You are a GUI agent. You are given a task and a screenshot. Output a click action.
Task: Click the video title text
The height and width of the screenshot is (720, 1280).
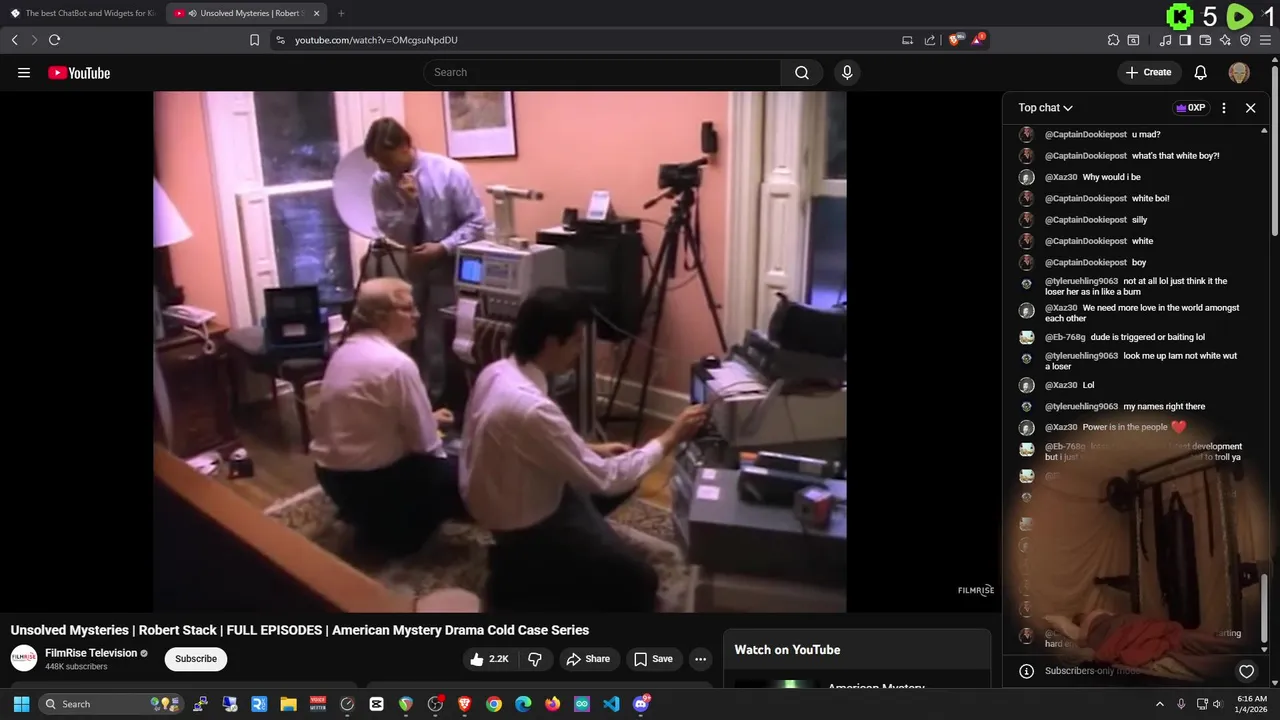299,630
